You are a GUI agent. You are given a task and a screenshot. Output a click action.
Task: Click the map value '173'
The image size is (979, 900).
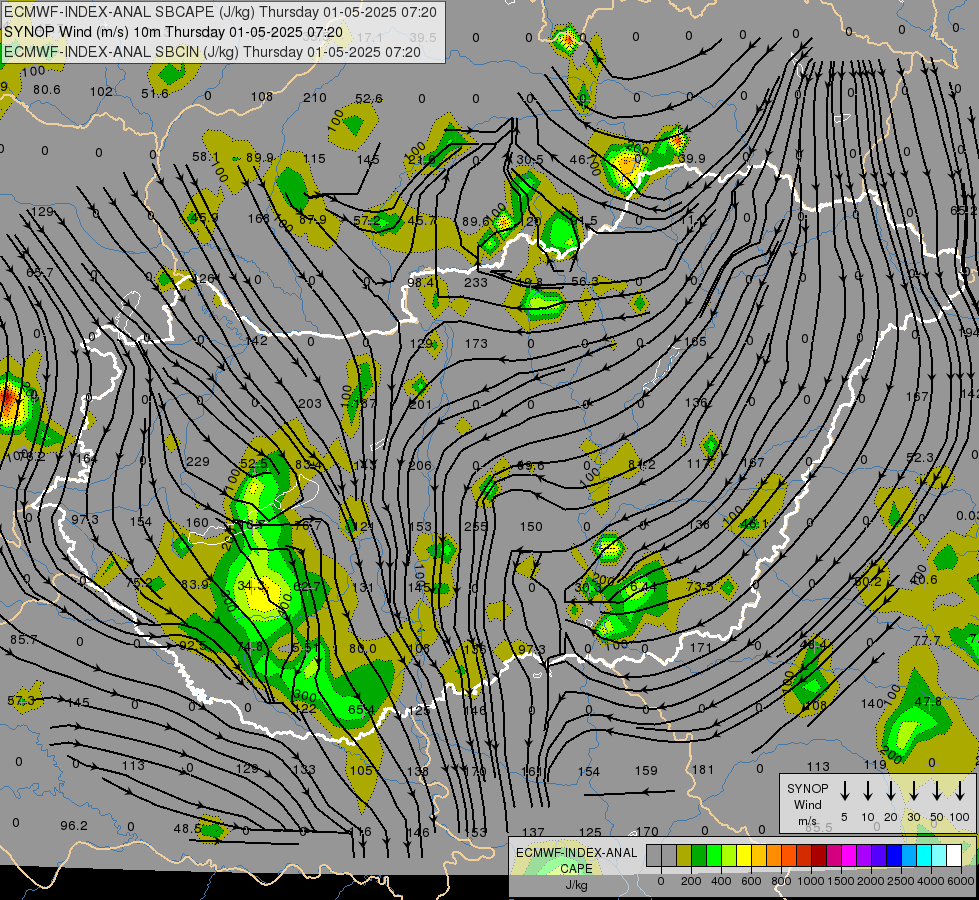(476, 344)
